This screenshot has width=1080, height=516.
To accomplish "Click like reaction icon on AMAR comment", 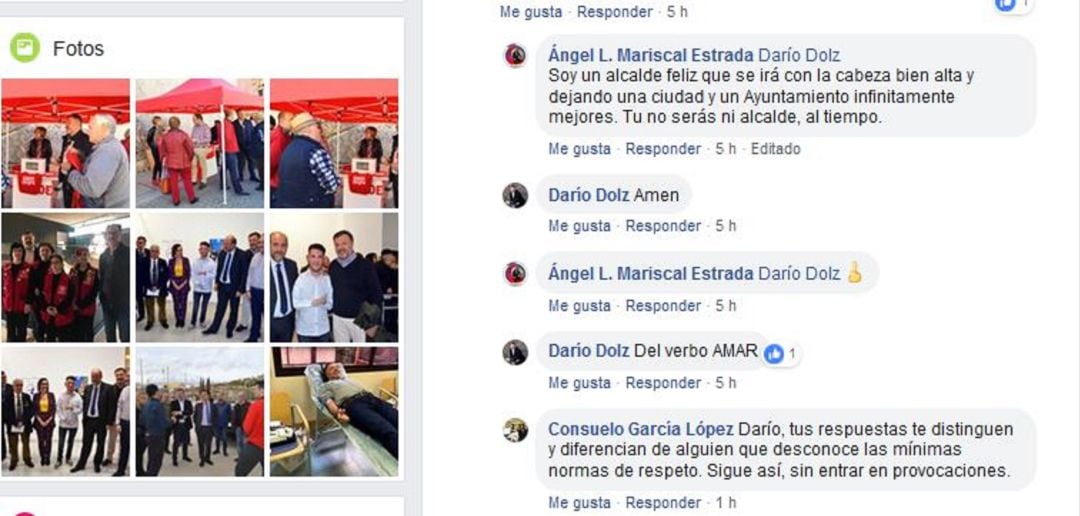I will pos(774,354).
